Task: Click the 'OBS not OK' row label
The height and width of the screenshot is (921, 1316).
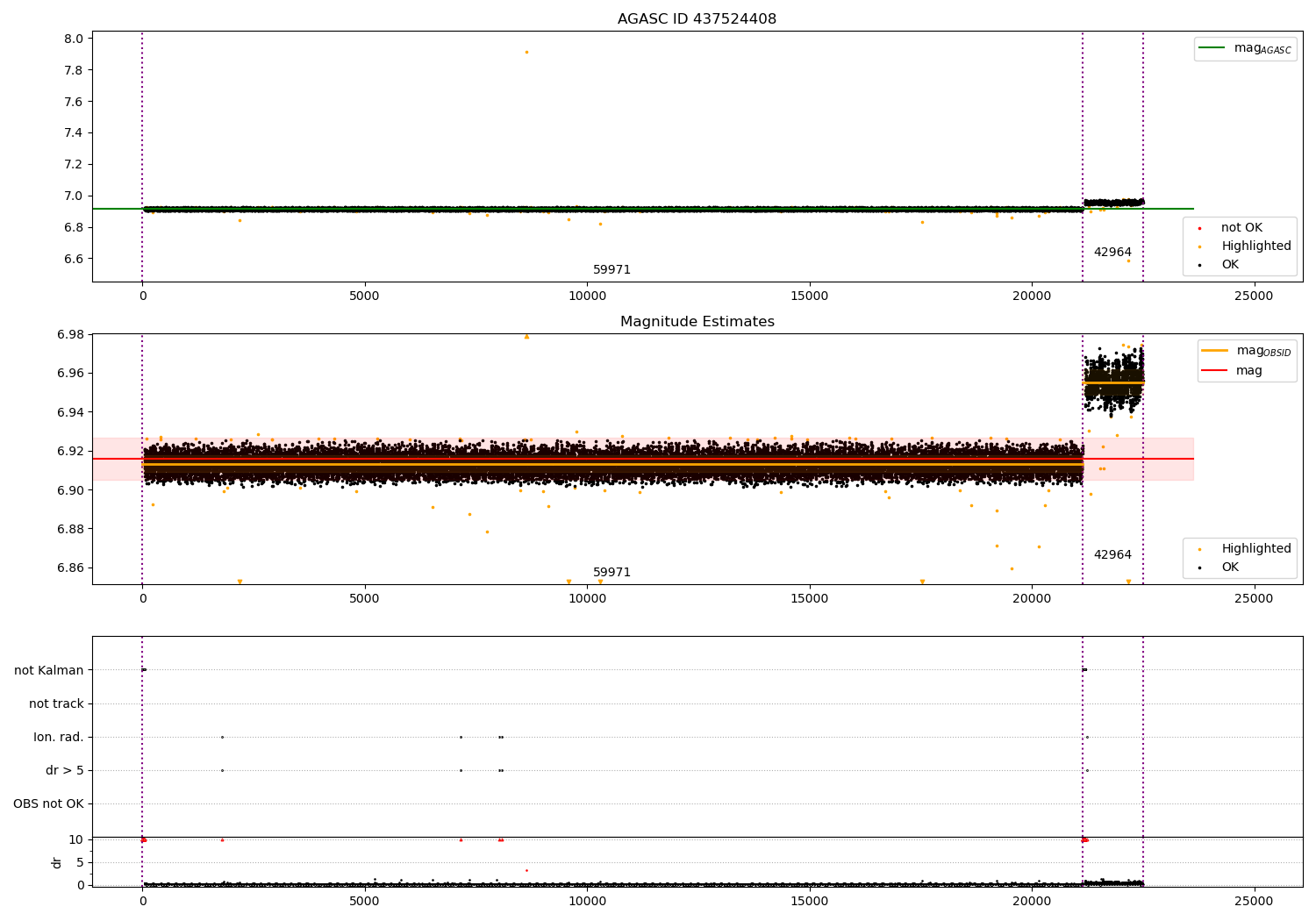Action: point(48,803)
